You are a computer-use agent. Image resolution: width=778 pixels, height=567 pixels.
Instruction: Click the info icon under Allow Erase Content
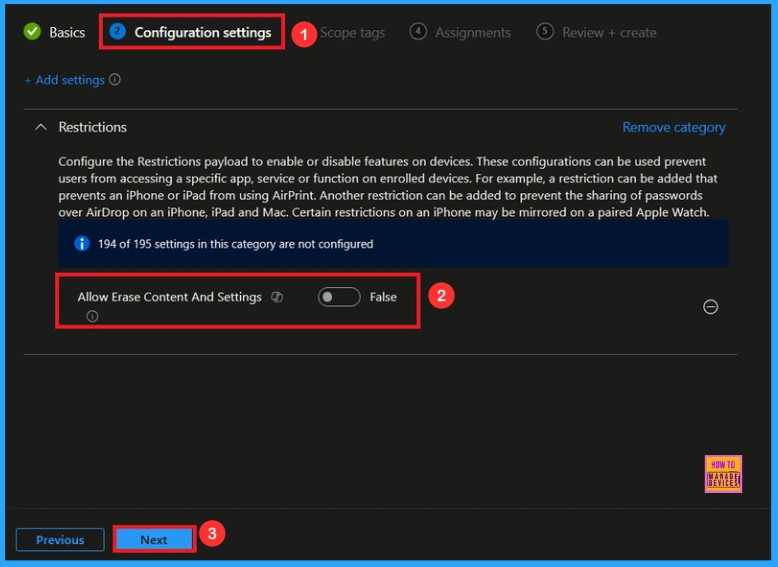92,316
